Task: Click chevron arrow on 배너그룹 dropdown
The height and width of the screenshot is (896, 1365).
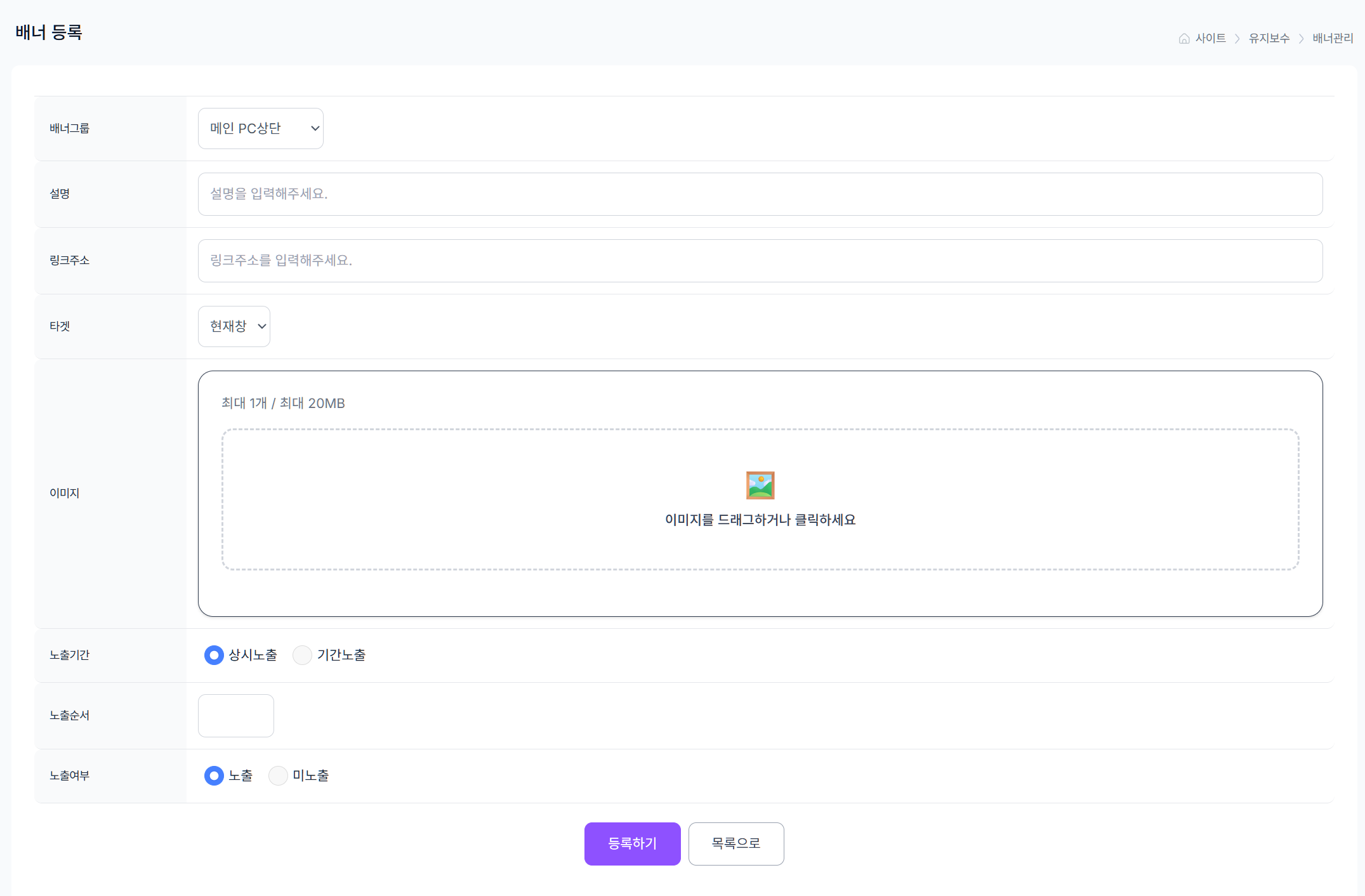Action: [315, 128]
